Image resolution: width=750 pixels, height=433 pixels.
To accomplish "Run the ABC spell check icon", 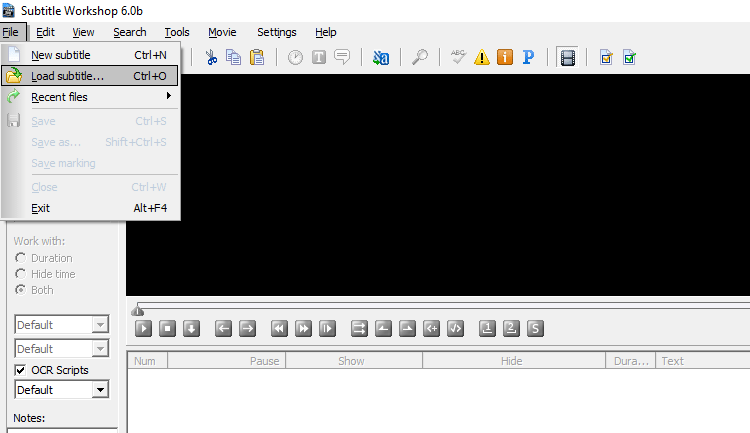I will tap(458, 57).
